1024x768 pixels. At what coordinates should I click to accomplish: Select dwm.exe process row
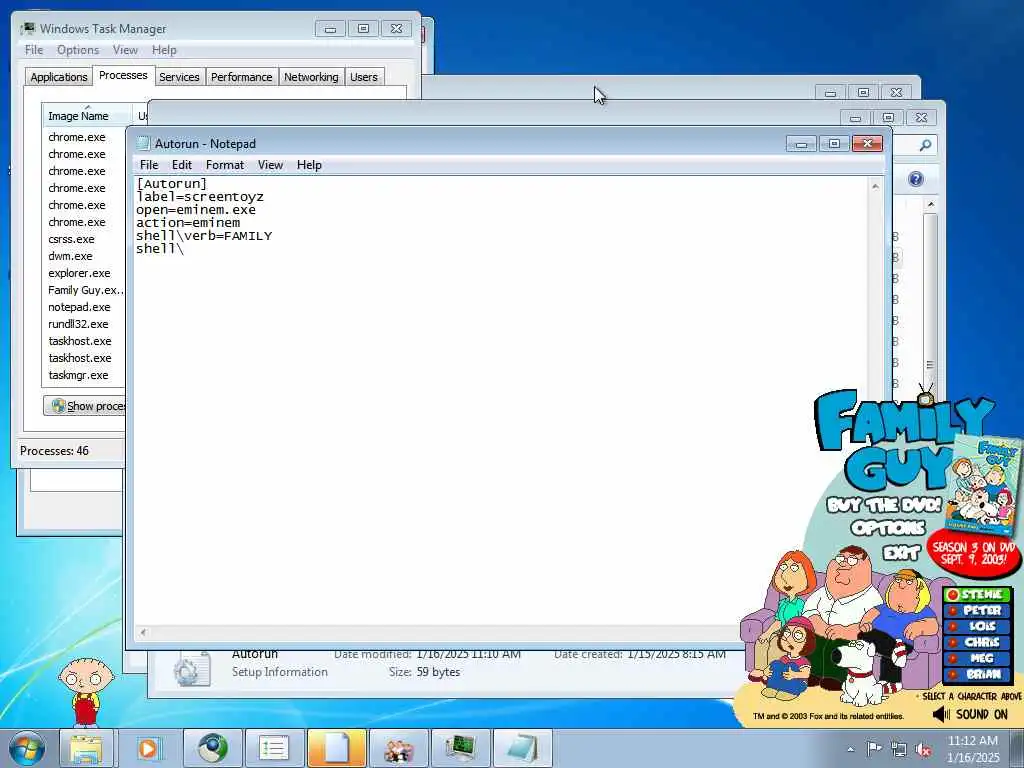pyautogui.click(x=84, y=256)
